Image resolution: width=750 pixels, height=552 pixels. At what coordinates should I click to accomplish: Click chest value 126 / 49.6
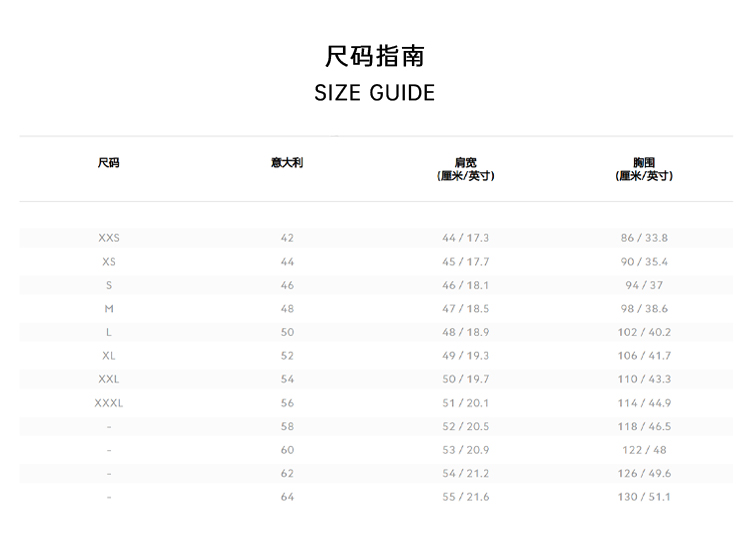[x=644, y=473]
